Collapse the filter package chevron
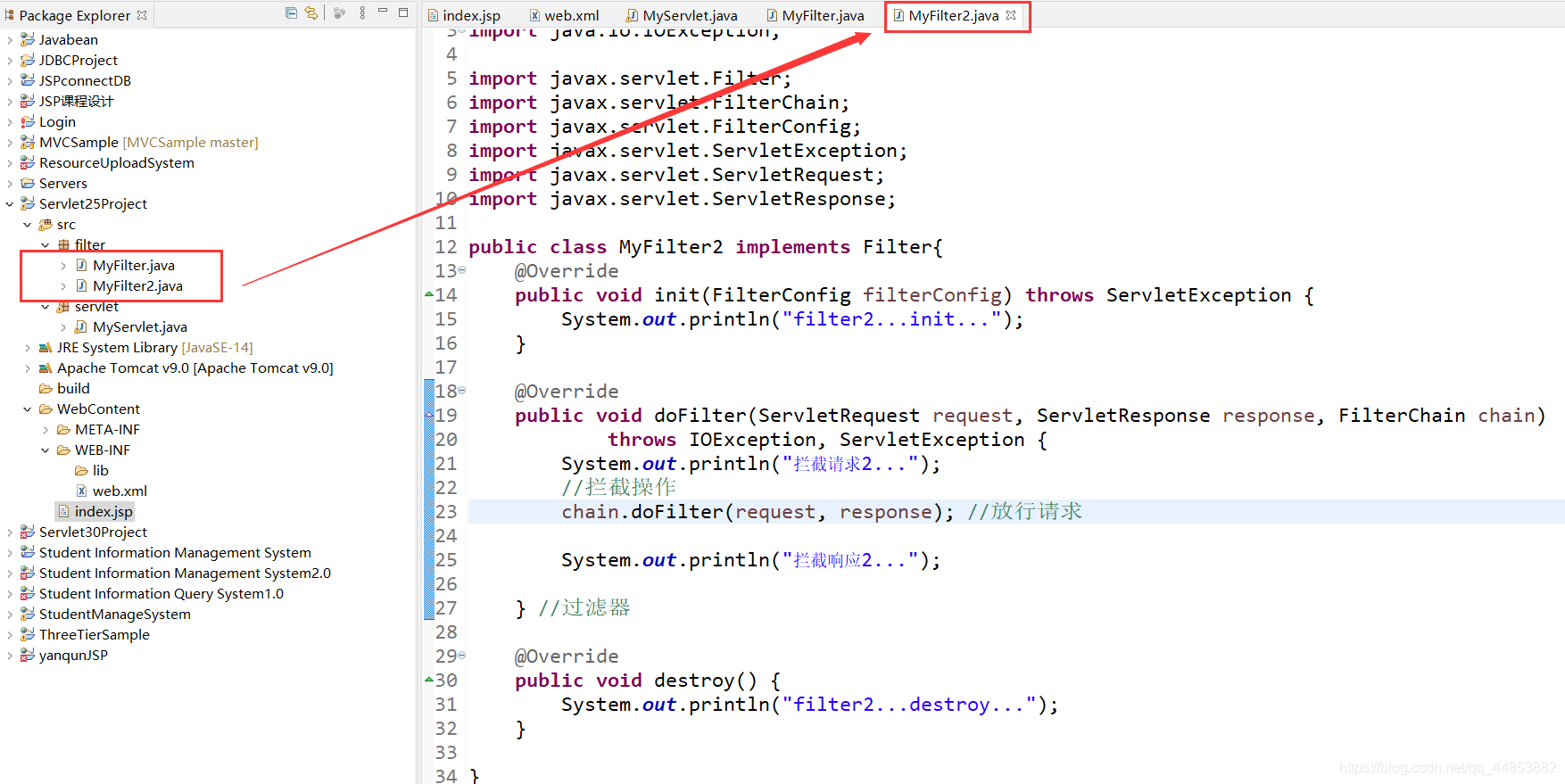Image resolution: width=1565 pixels, height=784 pixels. click(x=46, y=245)
